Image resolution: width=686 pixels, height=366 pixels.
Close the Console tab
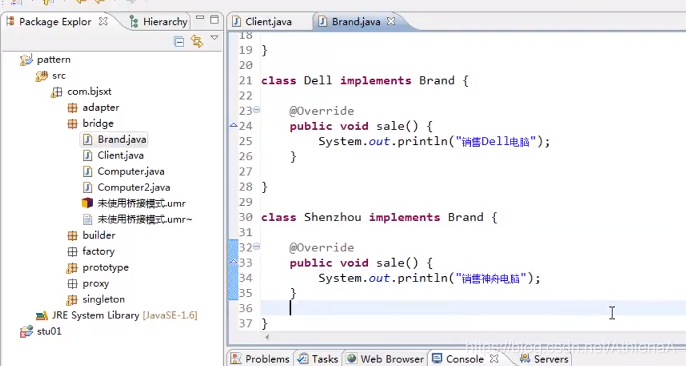click(x=494, y=359)
